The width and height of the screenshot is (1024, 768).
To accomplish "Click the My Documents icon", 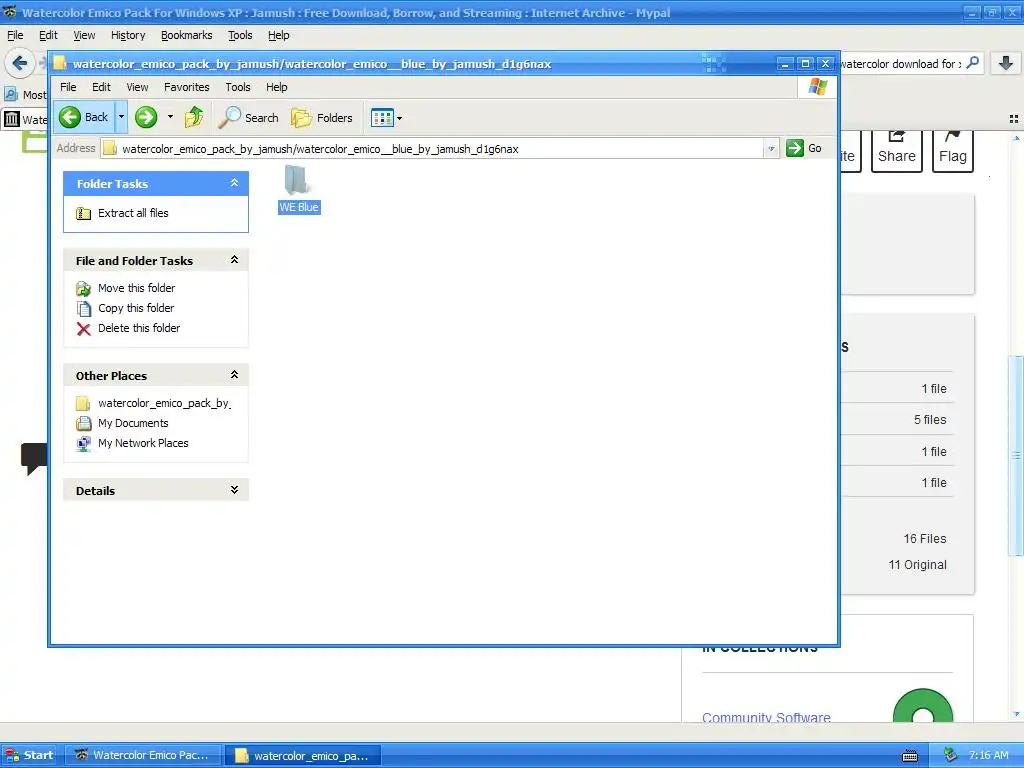I will pos(84,423).
